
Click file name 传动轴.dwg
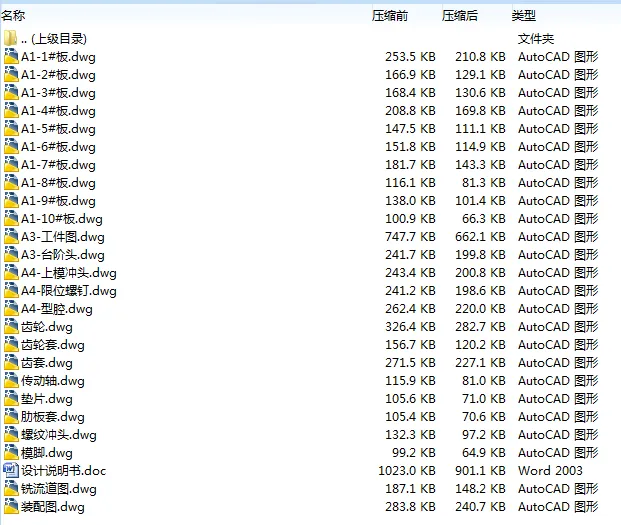53,381
